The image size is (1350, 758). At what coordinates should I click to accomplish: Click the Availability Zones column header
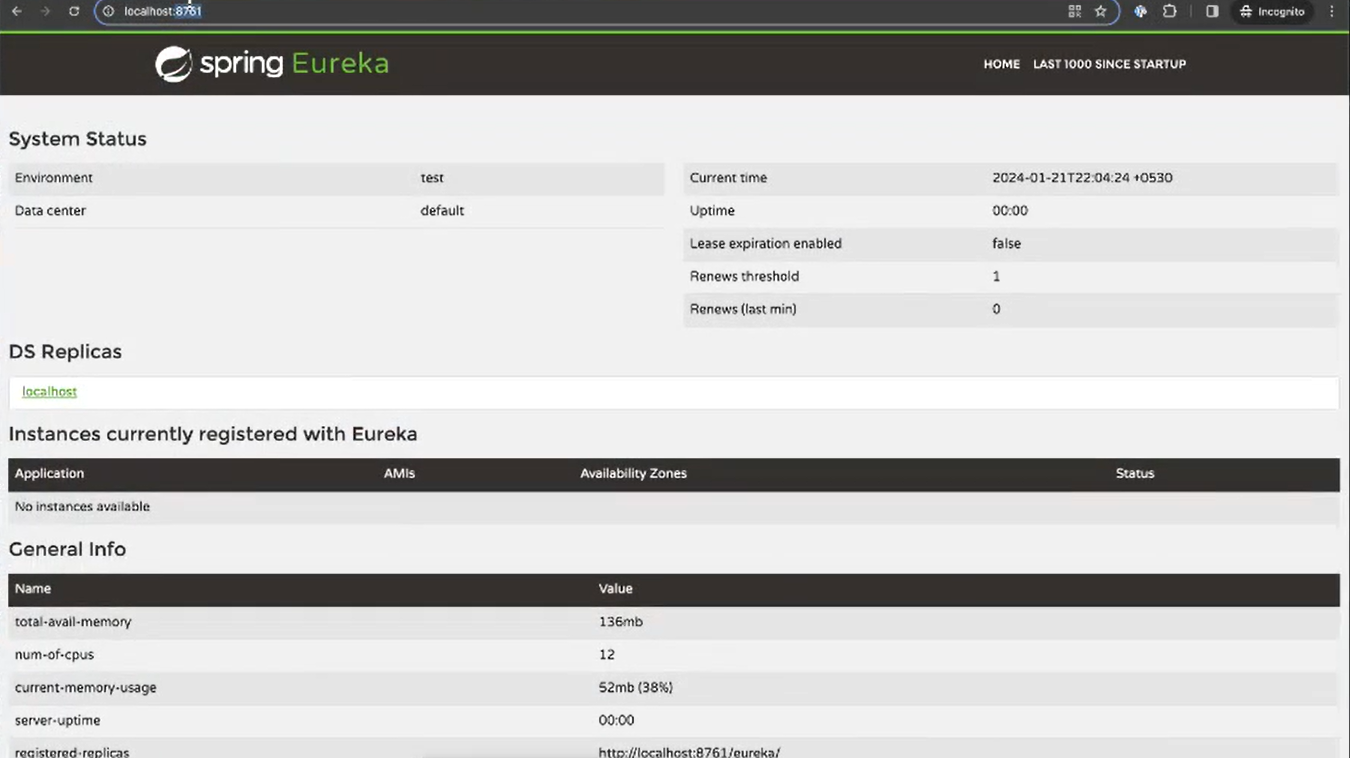click(633, 474)
